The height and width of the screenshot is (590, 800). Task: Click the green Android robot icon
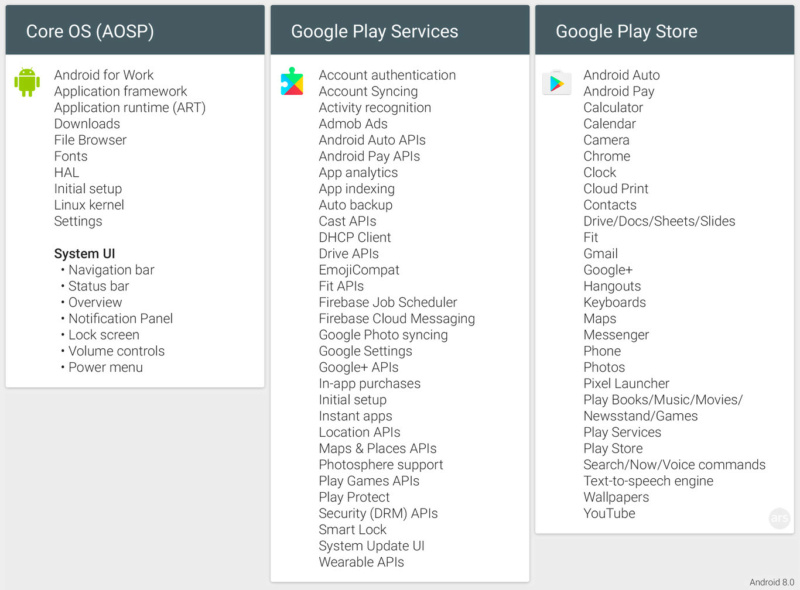point(27,82)
